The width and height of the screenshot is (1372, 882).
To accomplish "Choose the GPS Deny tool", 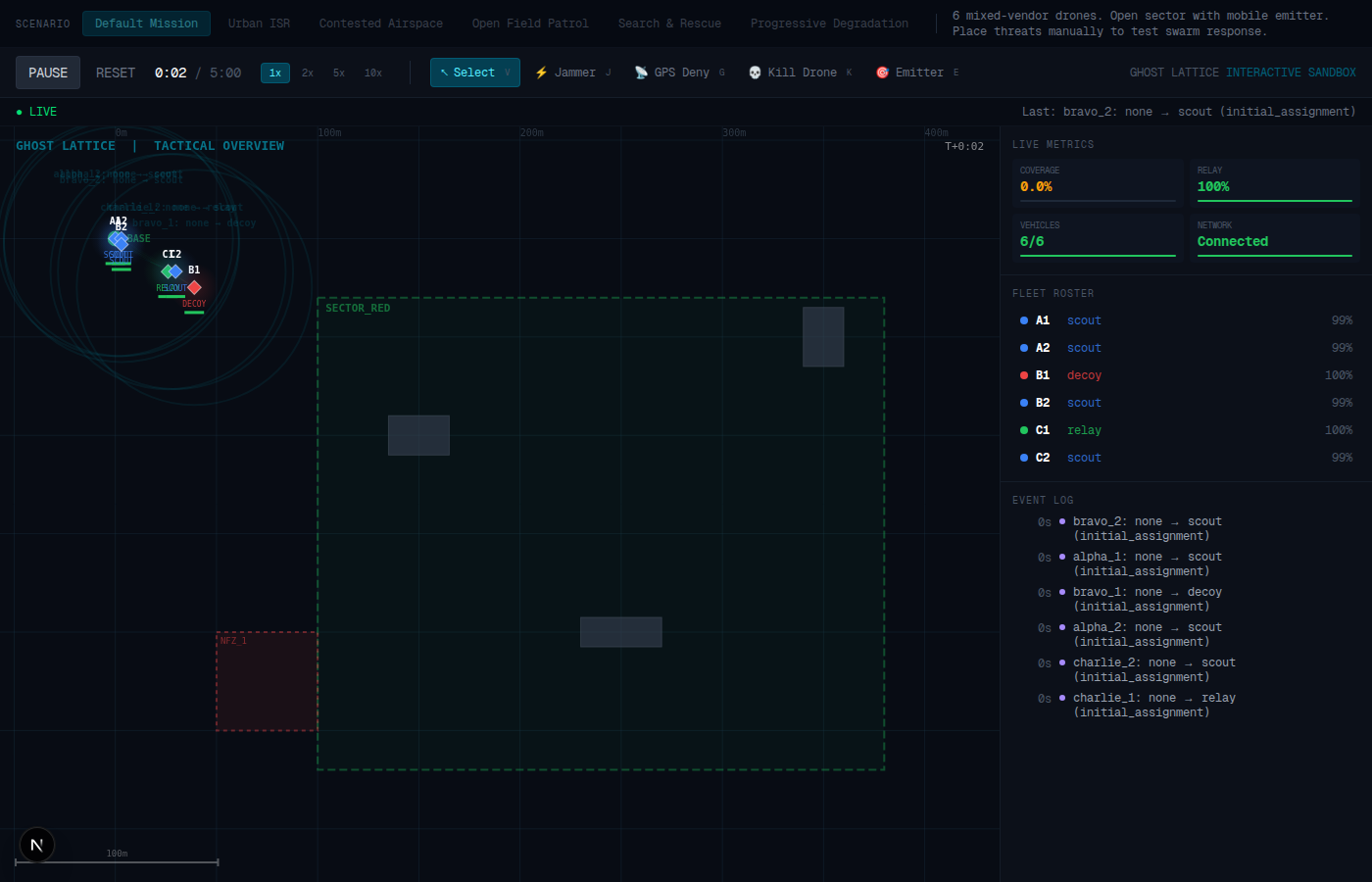I will click(x=680, y=73).
